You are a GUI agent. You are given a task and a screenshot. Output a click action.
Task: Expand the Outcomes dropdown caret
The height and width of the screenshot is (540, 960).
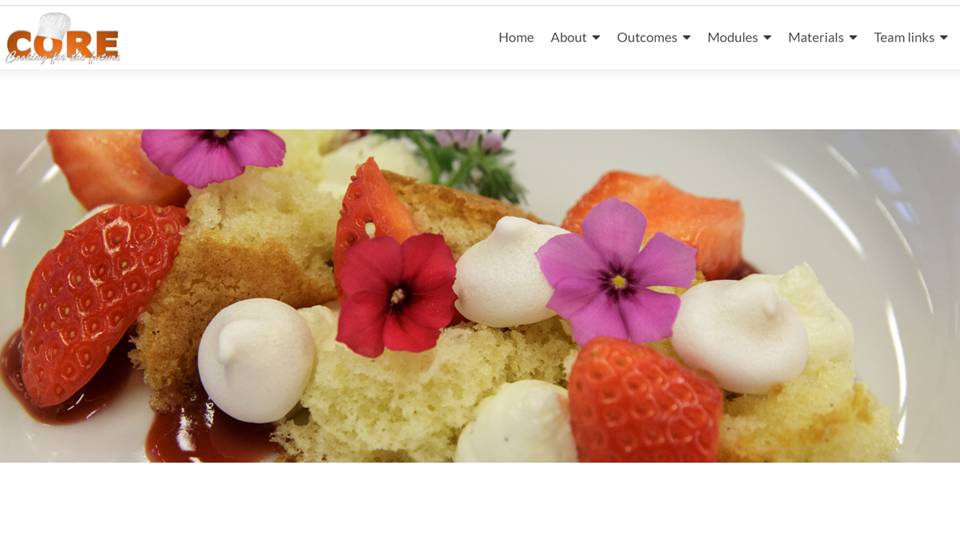687,38
